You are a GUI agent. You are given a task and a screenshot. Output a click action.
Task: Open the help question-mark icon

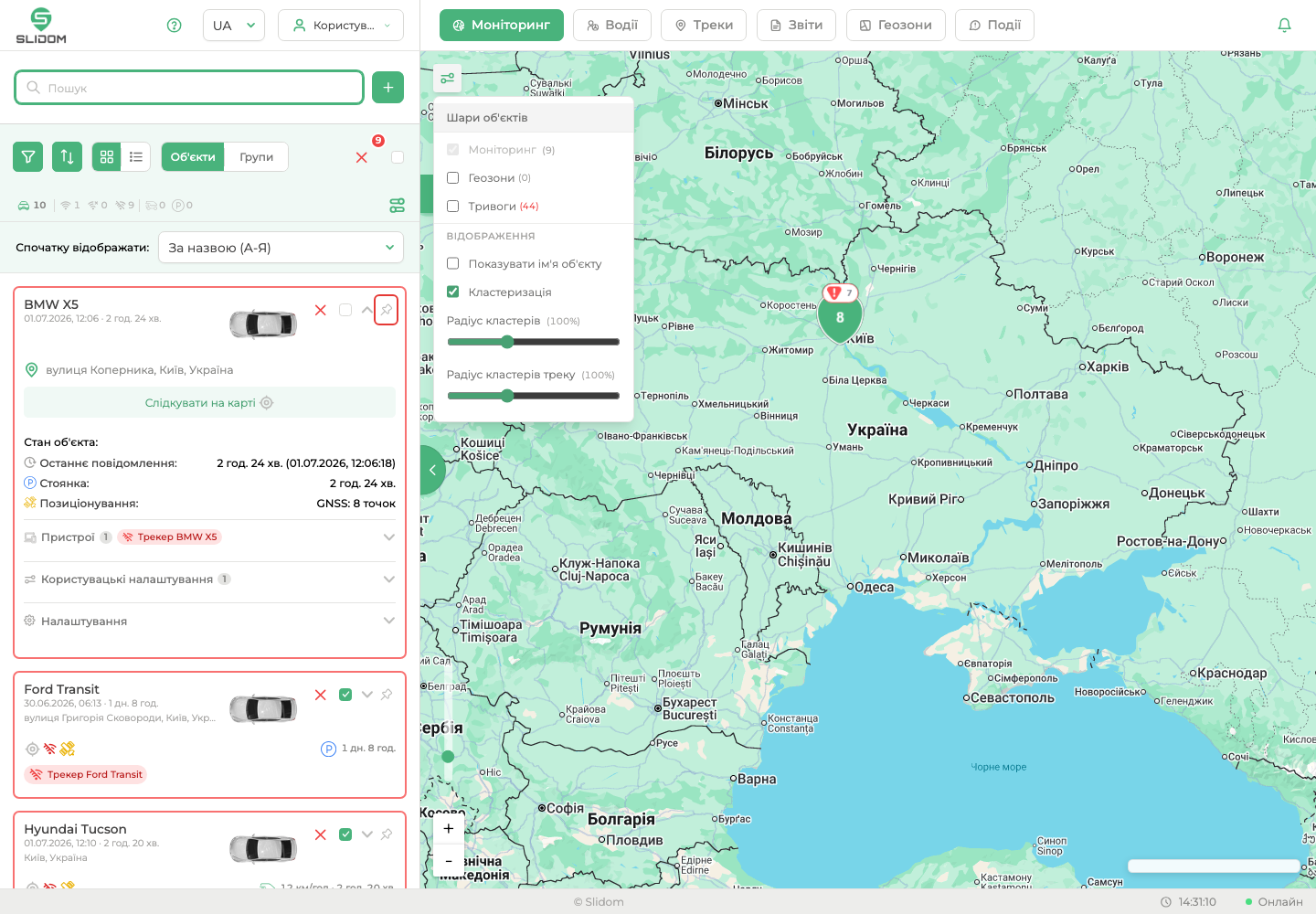tap(175, 26)
